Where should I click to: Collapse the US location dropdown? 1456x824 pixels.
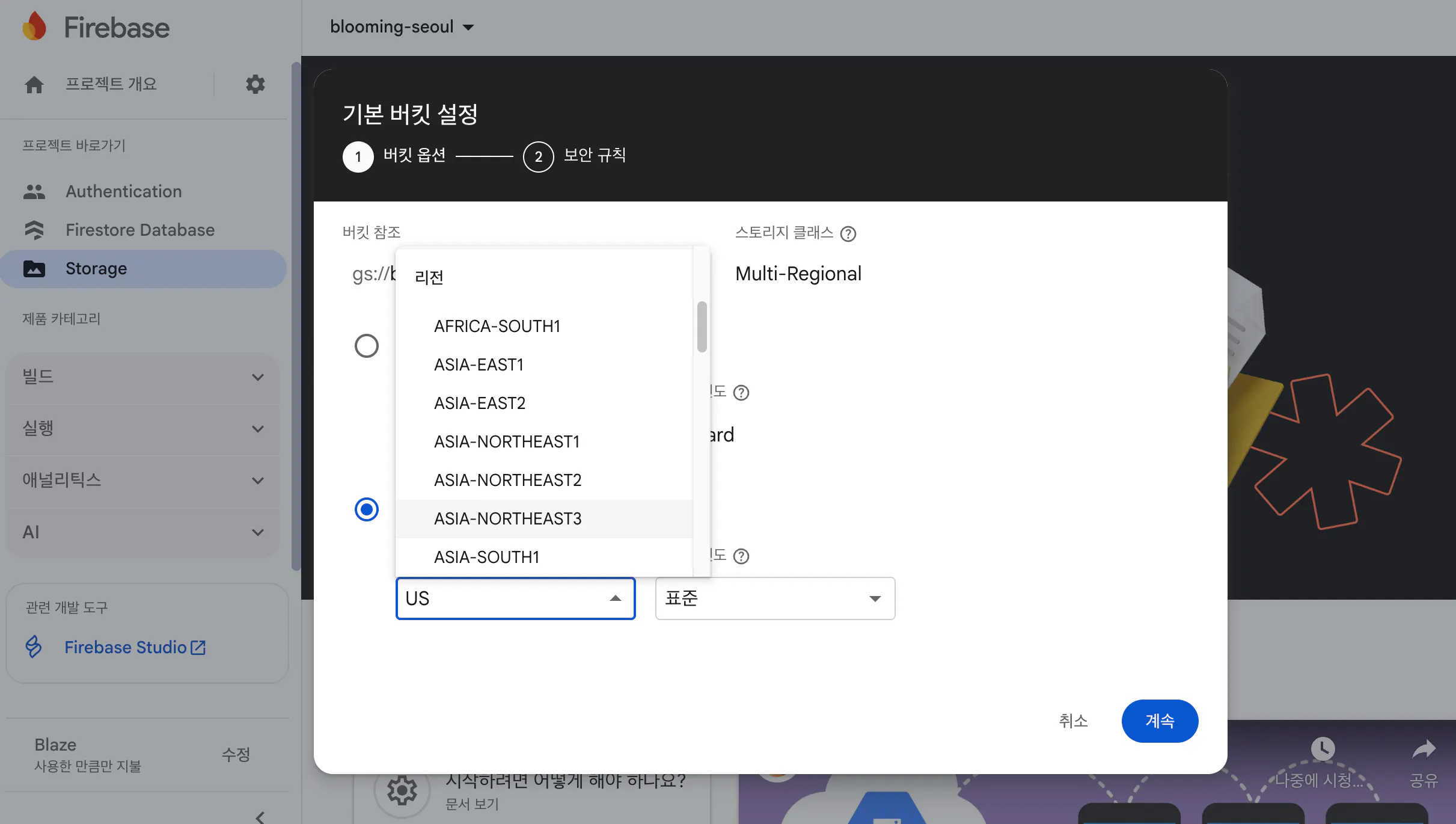pos(614,598)
